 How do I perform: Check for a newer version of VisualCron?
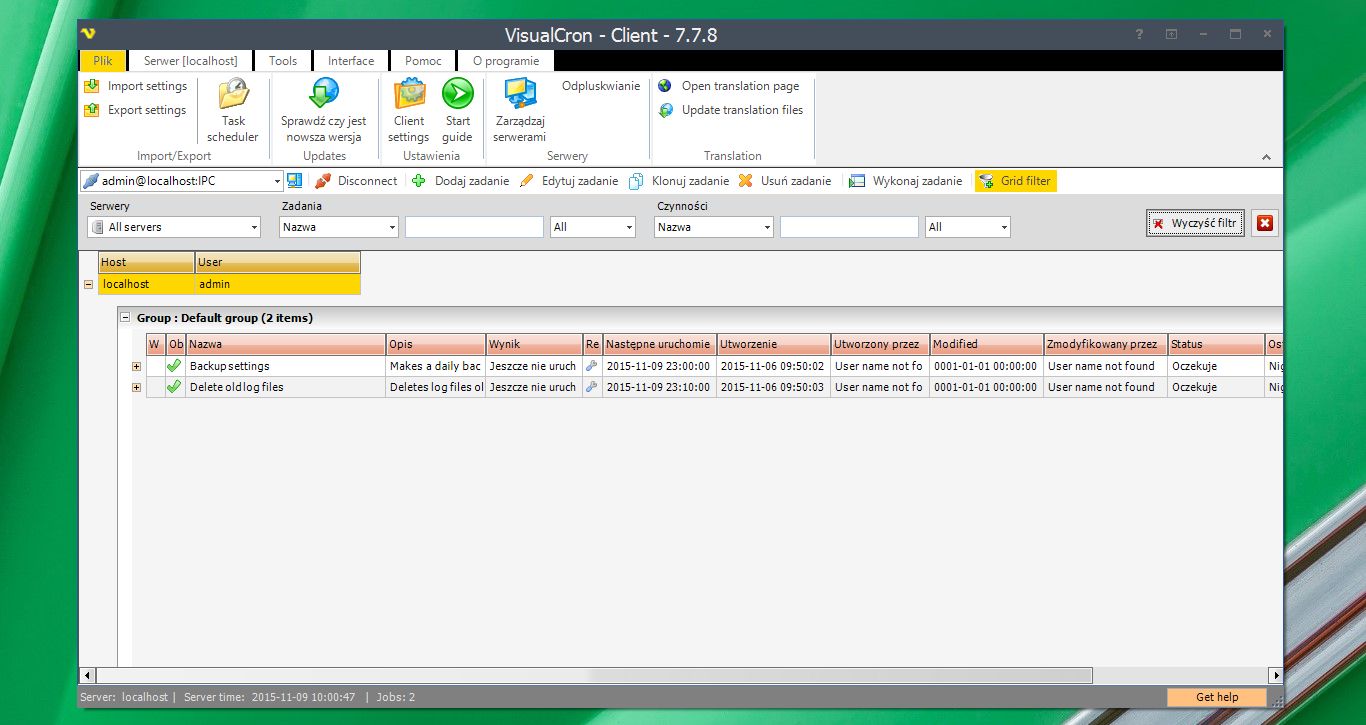tap(322, 110)
